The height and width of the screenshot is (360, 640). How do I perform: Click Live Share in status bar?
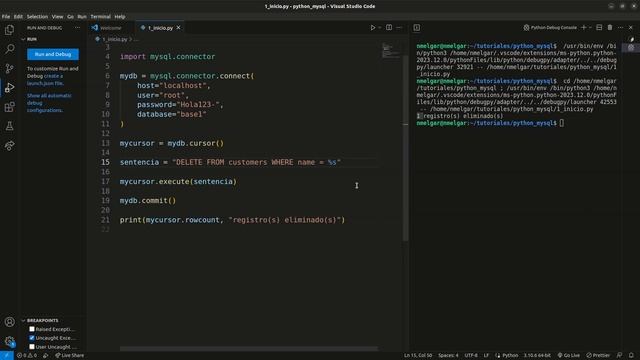(x=70, y=356)
